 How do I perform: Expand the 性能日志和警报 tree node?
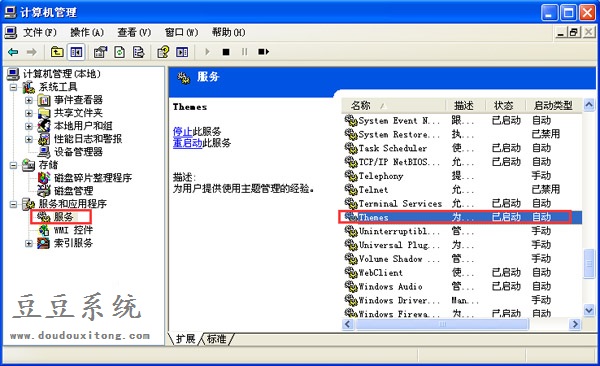[29, 139]
